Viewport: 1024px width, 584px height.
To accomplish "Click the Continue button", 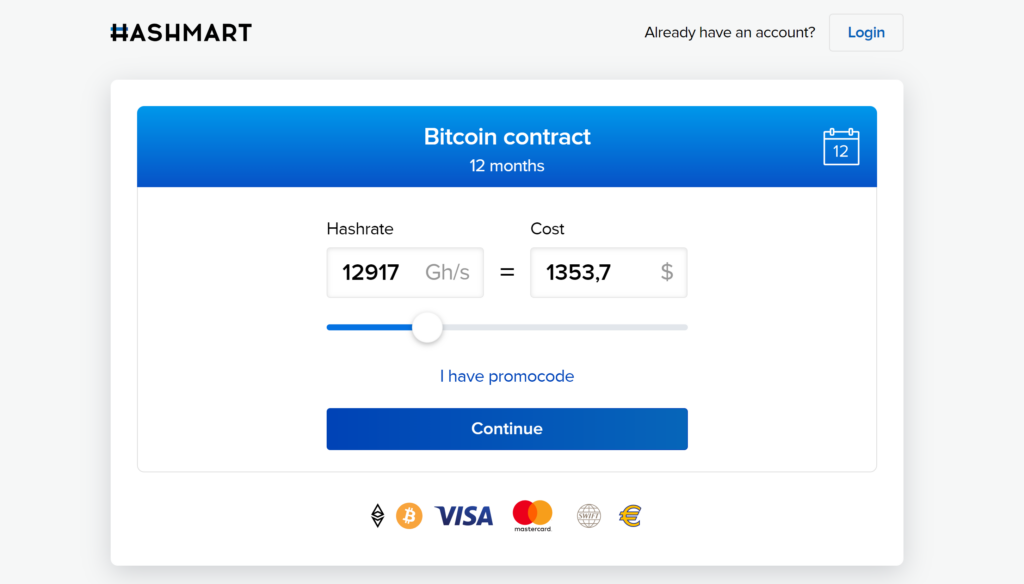I will coord(507,429).
